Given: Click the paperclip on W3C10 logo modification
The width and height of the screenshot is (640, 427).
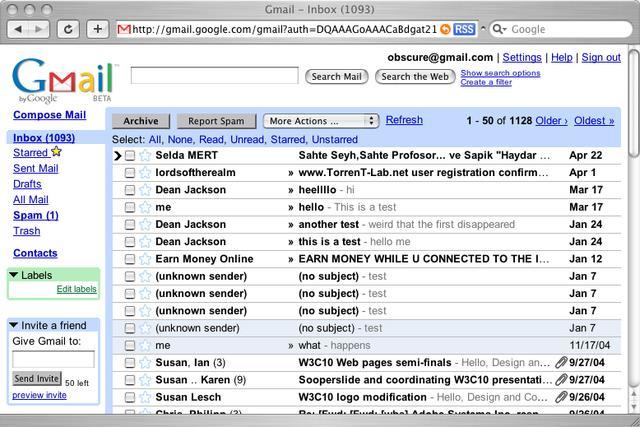Looking at the screenshot, I should click(562, 396).
